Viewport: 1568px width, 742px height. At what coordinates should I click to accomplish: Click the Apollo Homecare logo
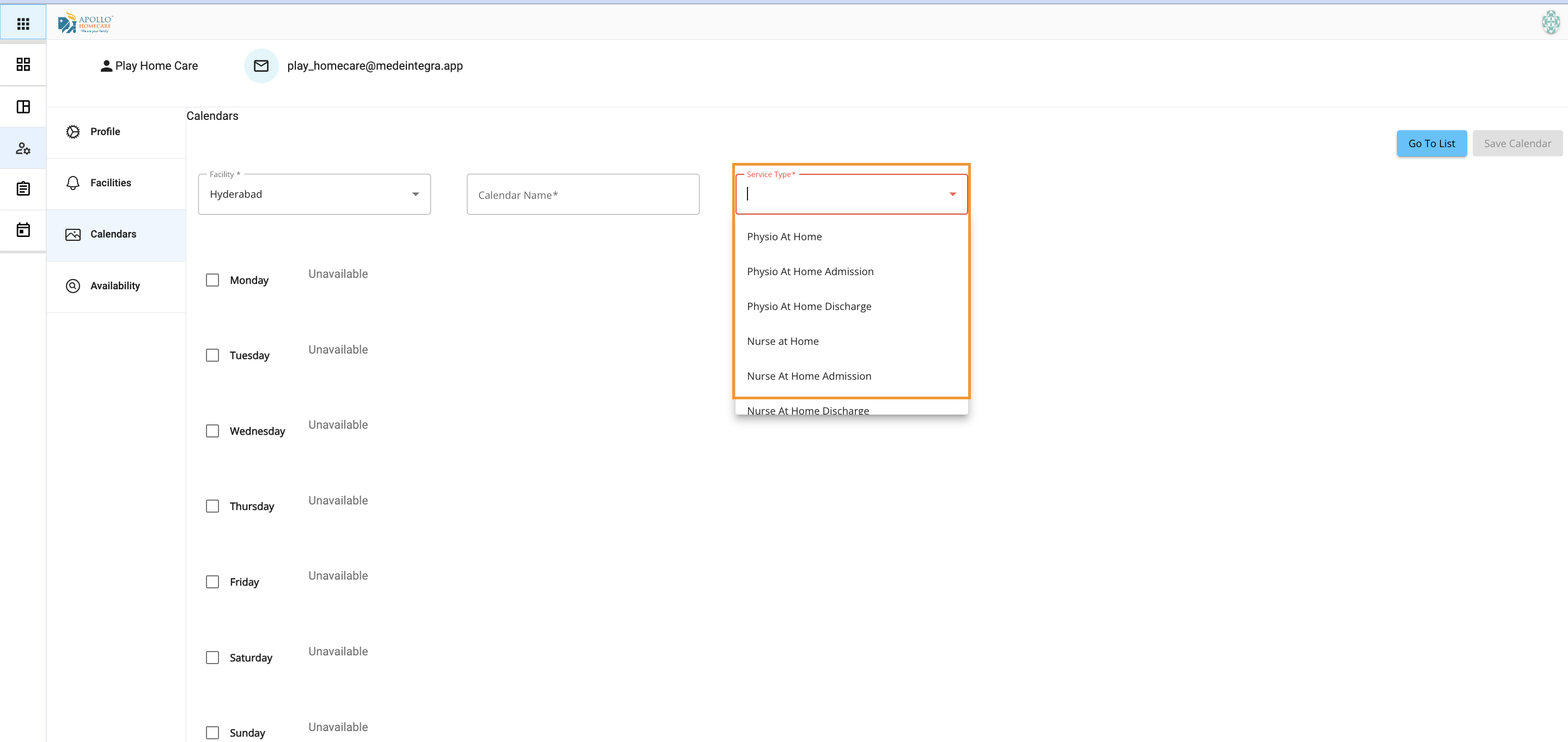click(85, 22)
